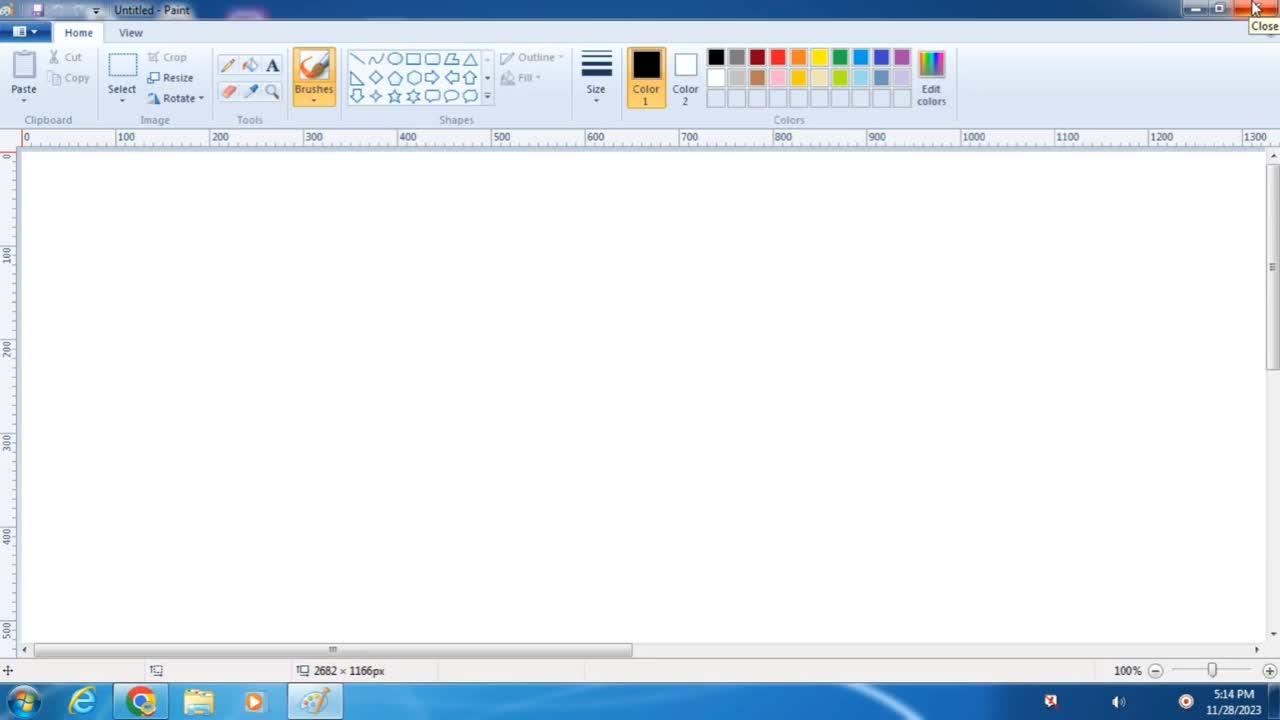Expand the Brushes dropdown arrow
This screenshot has height=720, width=1280.
pos(313,100)
